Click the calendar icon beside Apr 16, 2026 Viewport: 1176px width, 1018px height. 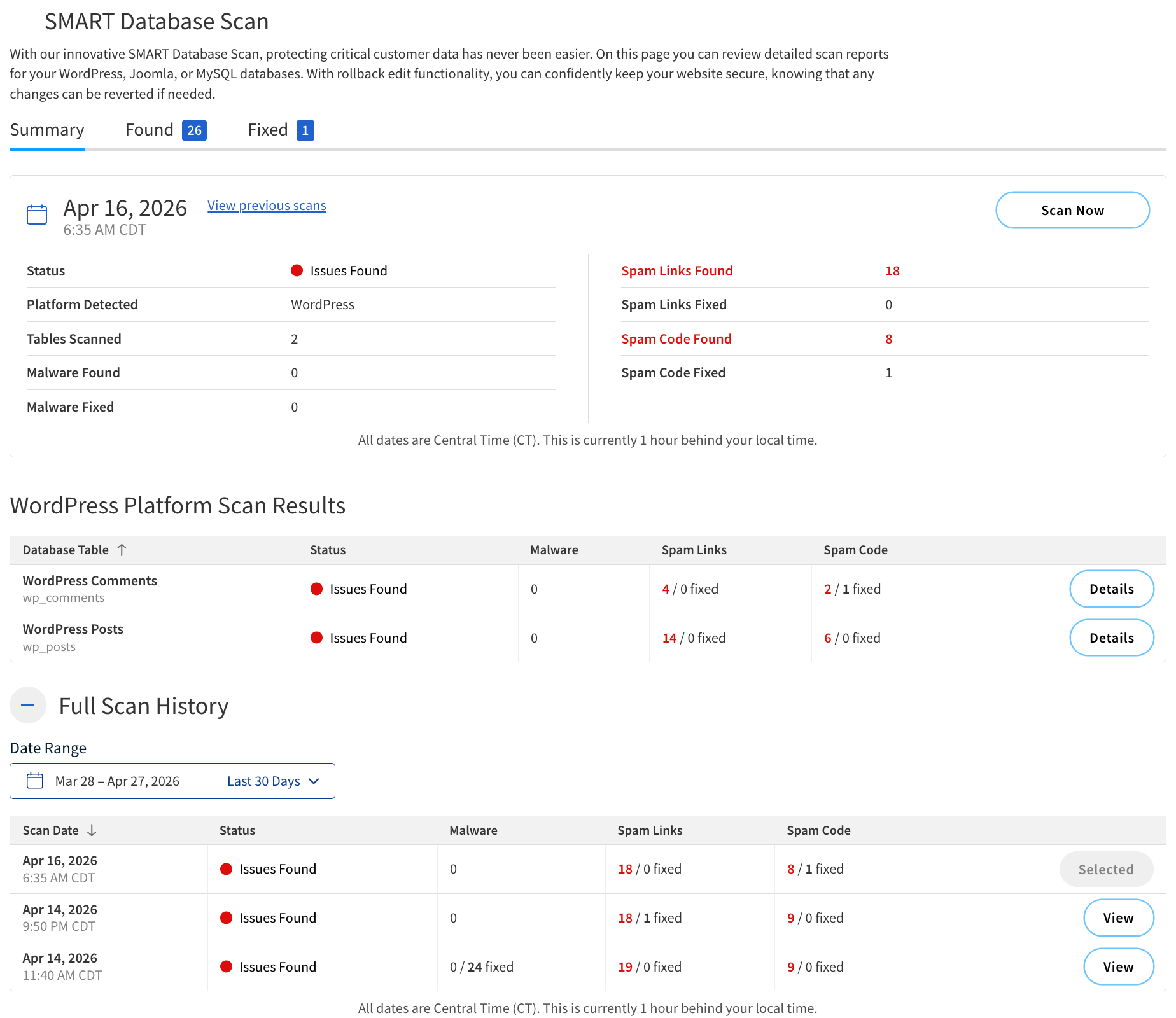tap(37, 214)
